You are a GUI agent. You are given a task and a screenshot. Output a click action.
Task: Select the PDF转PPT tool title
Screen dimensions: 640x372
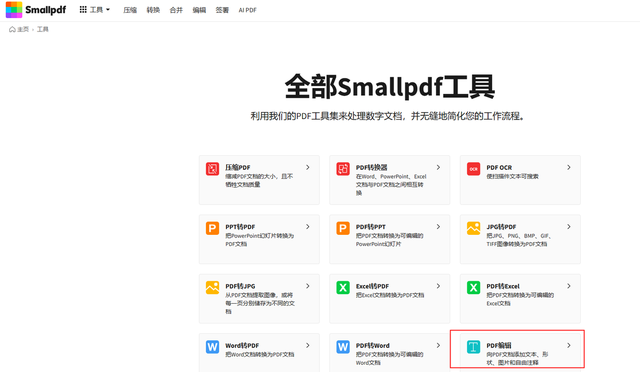[x=371, y=227]
